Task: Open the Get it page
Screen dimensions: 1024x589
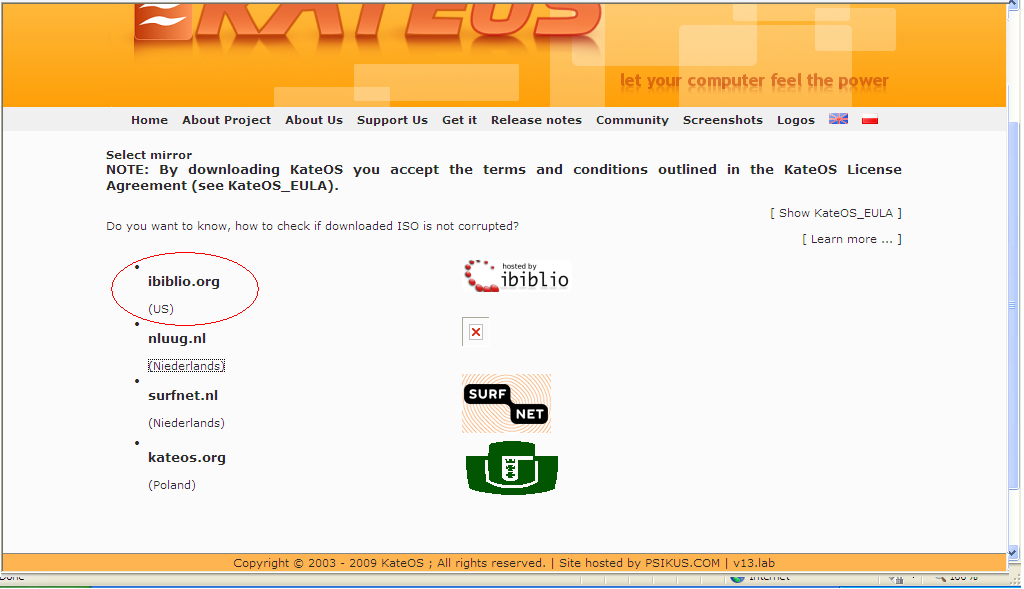Action: 459,120
